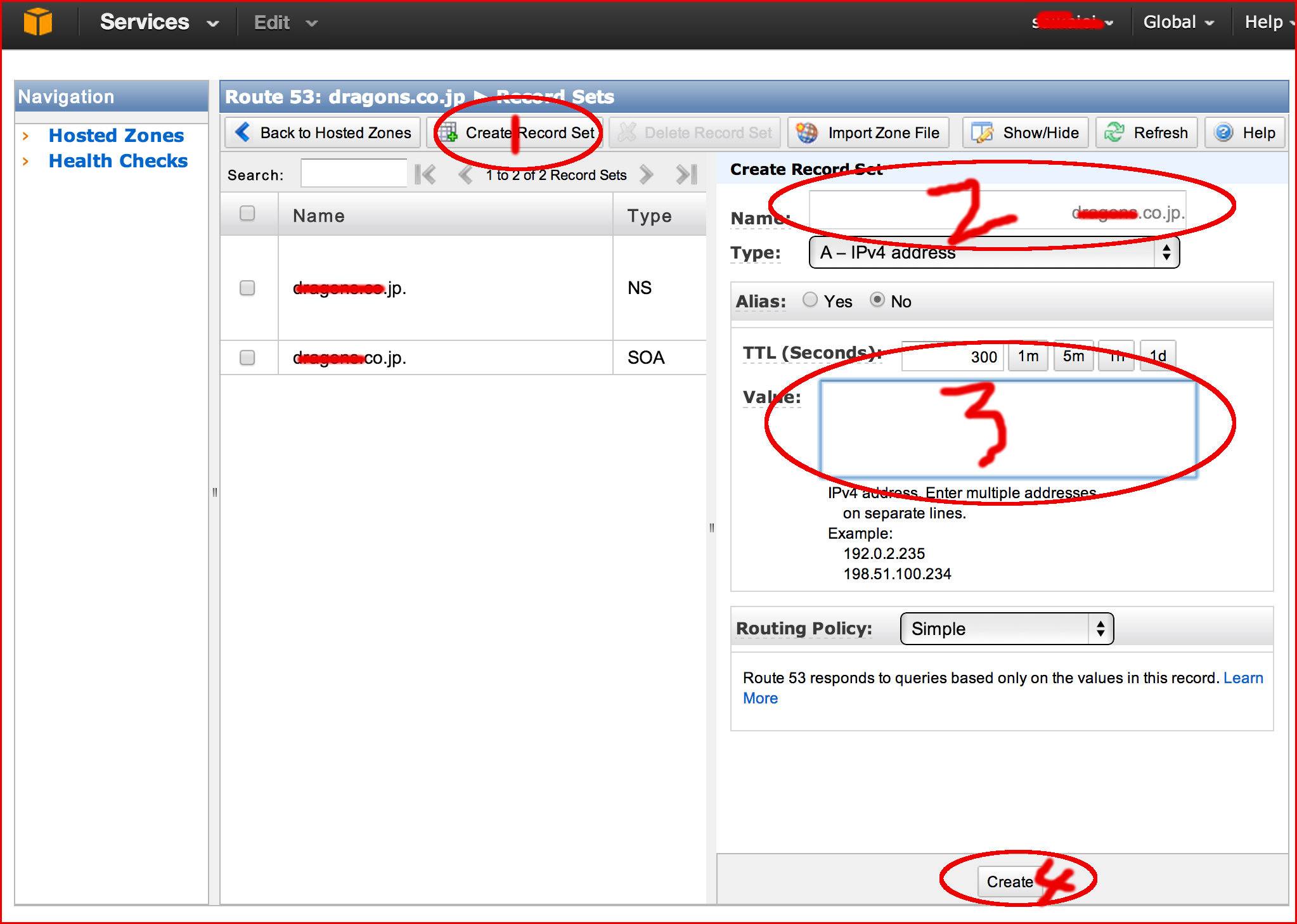Click the Import Zone File globe icon
1297x924 pixels.
[807, 132]
